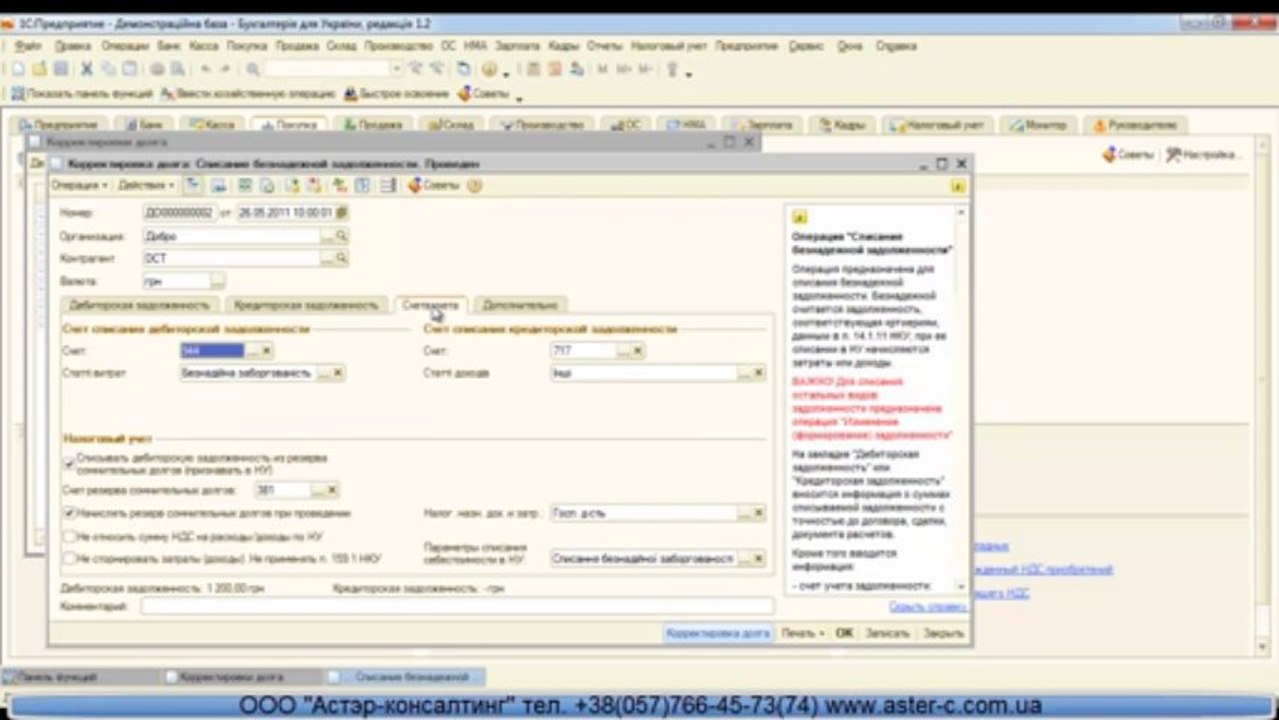
Task: Click the Print icon in main toolbar
Action: click(157, 69)
